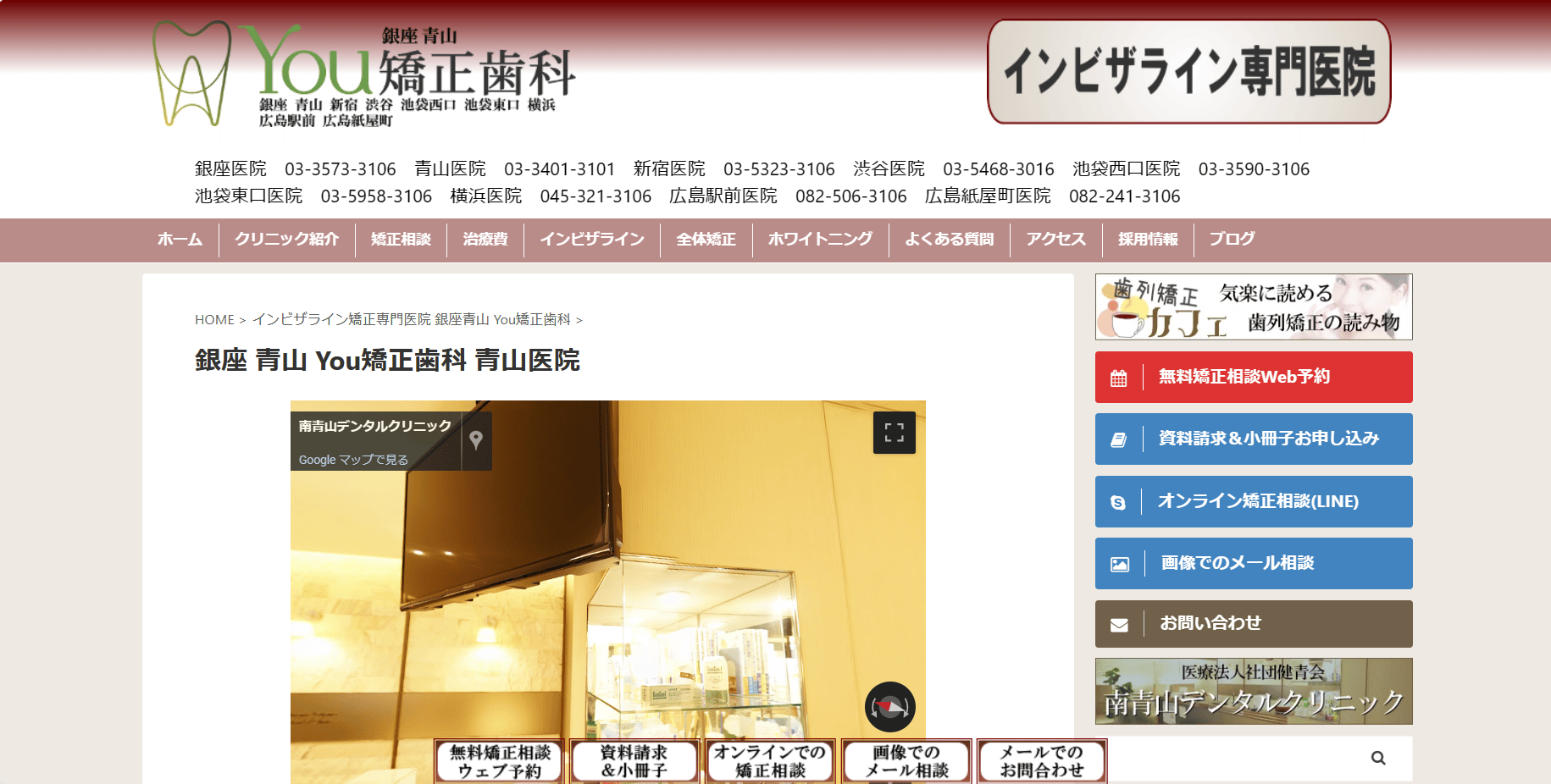Click 池袋西口医院 phone number 03-3590-3106
The width and height of the screenshot is (1551, 784).
tap(1254, 169)
